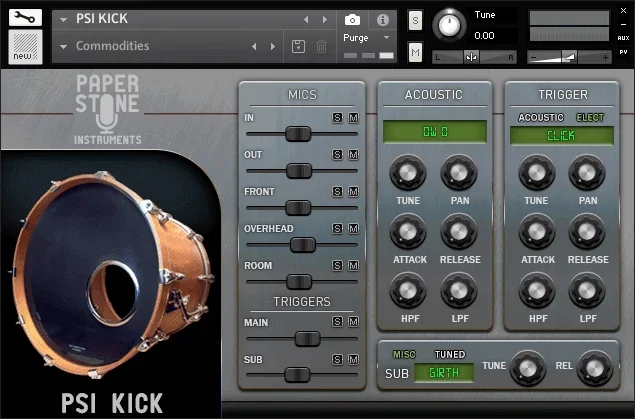Expand the Commodities snapshot dropdown arrow
The width and height of the screenshot is (635, 419).
pyautogui.click(x=63, y=47)
